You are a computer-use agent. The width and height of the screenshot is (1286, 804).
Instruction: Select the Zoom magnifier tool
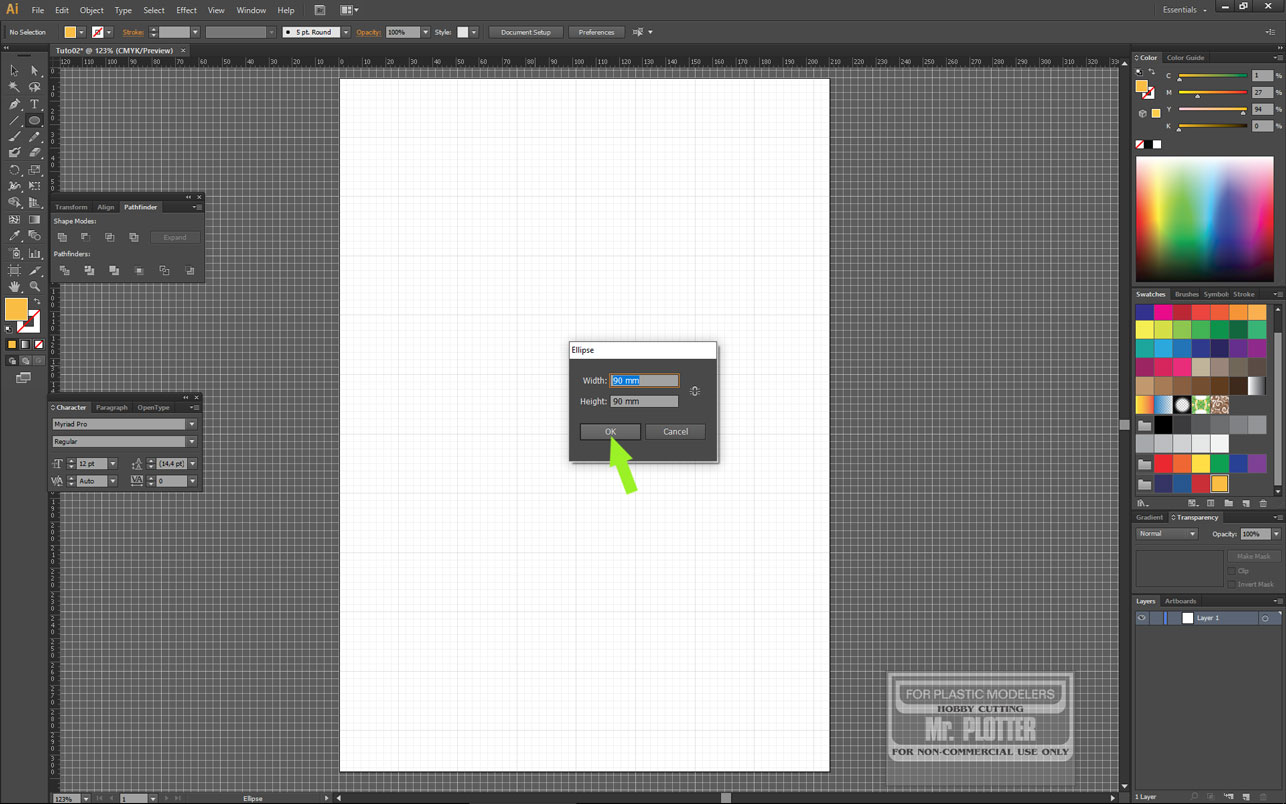click(x=34, y=286)
